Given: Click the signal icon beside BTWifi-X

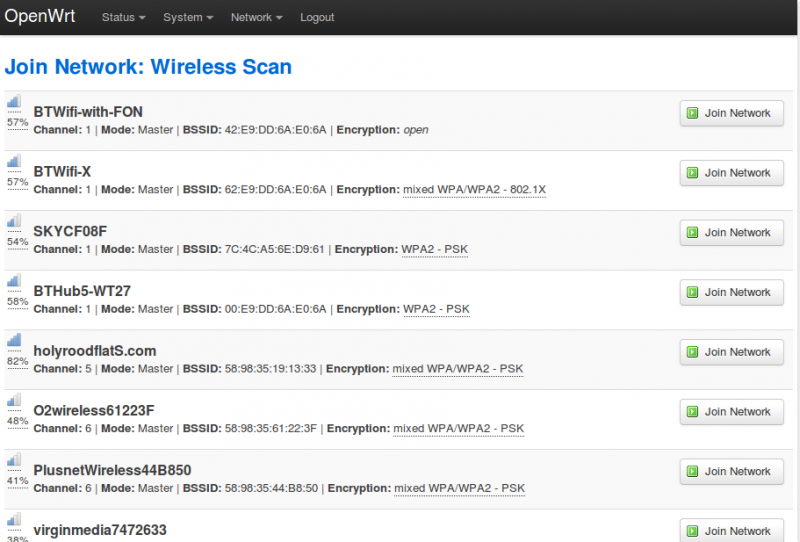Looking at the screenshot, I should coord(14,162).
